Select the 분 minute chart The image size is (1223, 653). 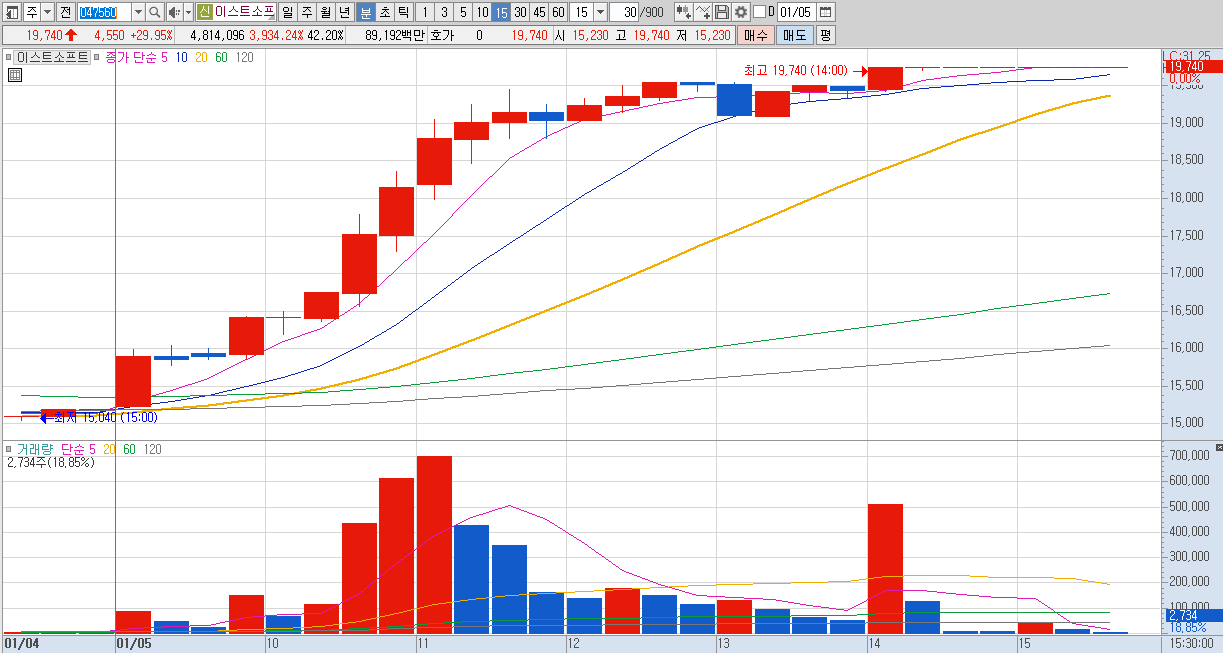[x=365, y=12]
